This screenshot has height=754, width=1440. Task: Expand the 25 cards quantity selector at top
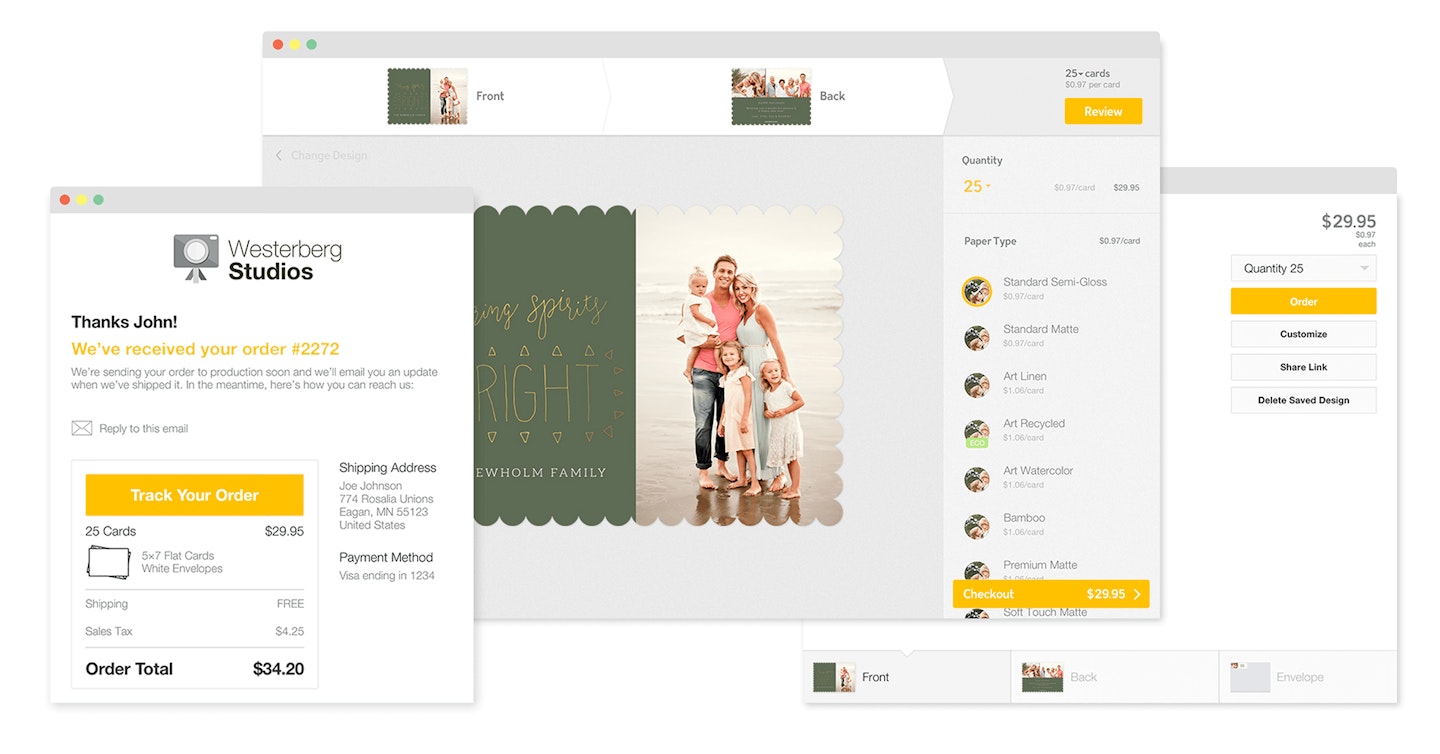pos(1087,73)
